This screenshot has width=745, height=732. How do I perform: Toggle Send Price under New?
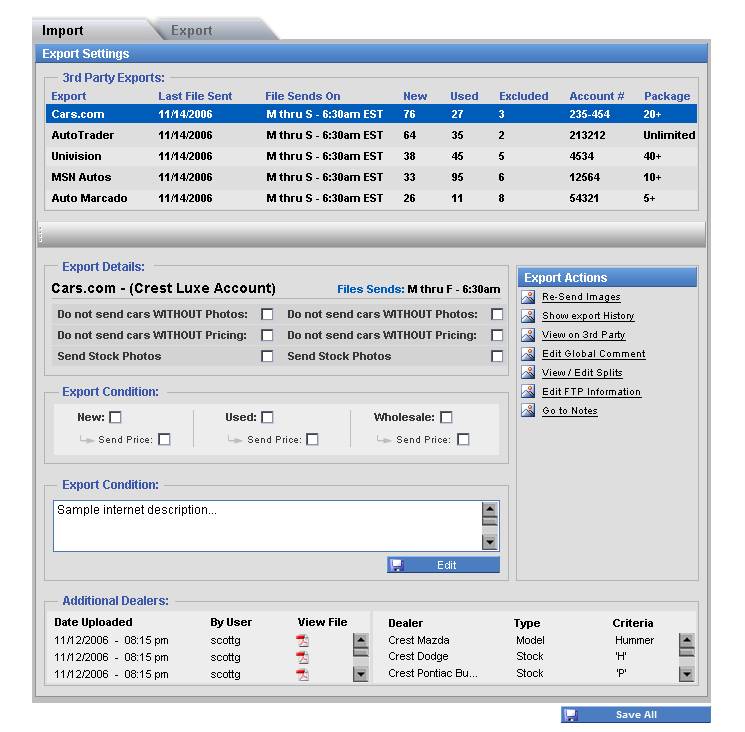click(x=164, y=439)
